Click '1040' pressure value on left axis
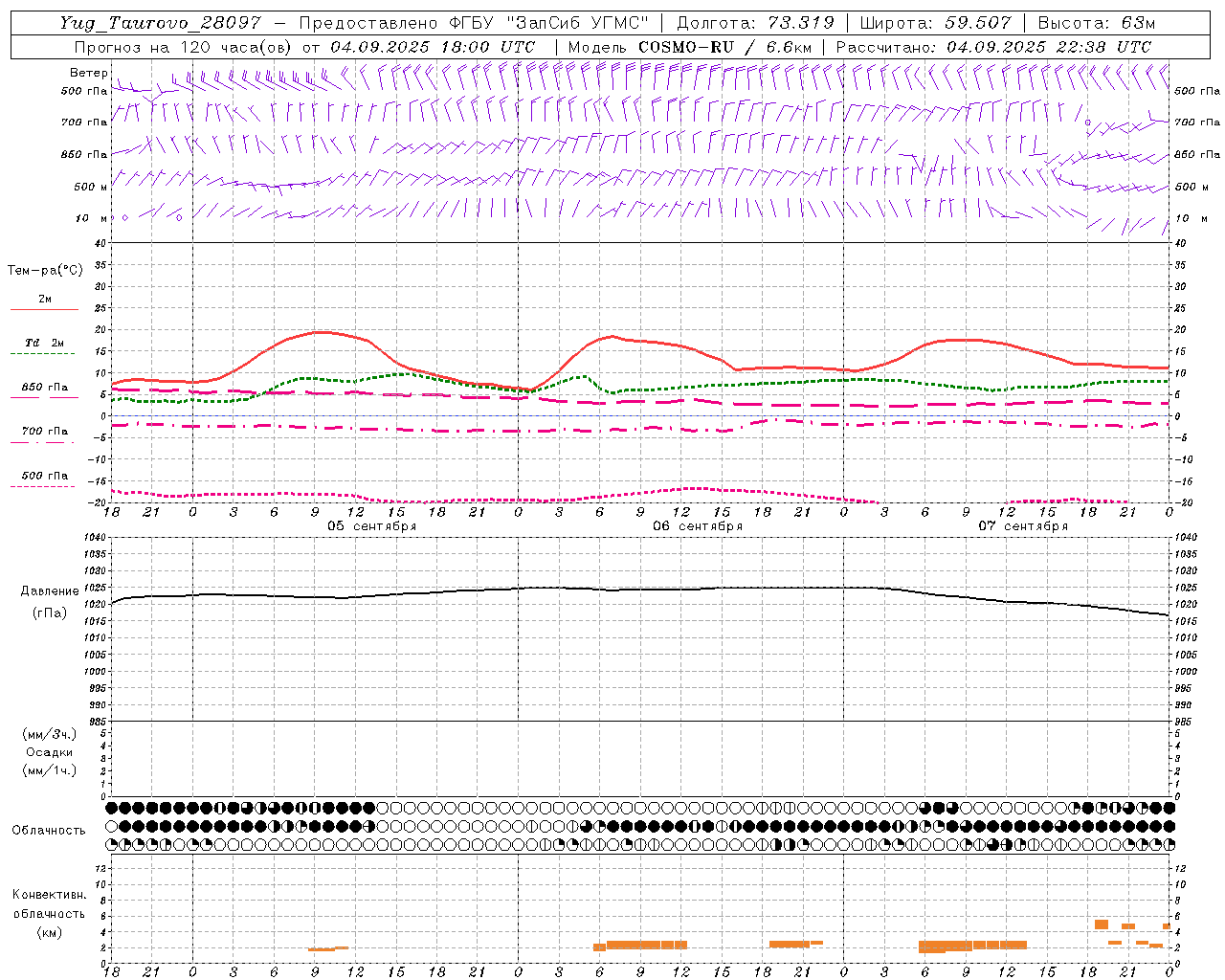Screen dimensions: 1225x980 click(x=96, y=538)
